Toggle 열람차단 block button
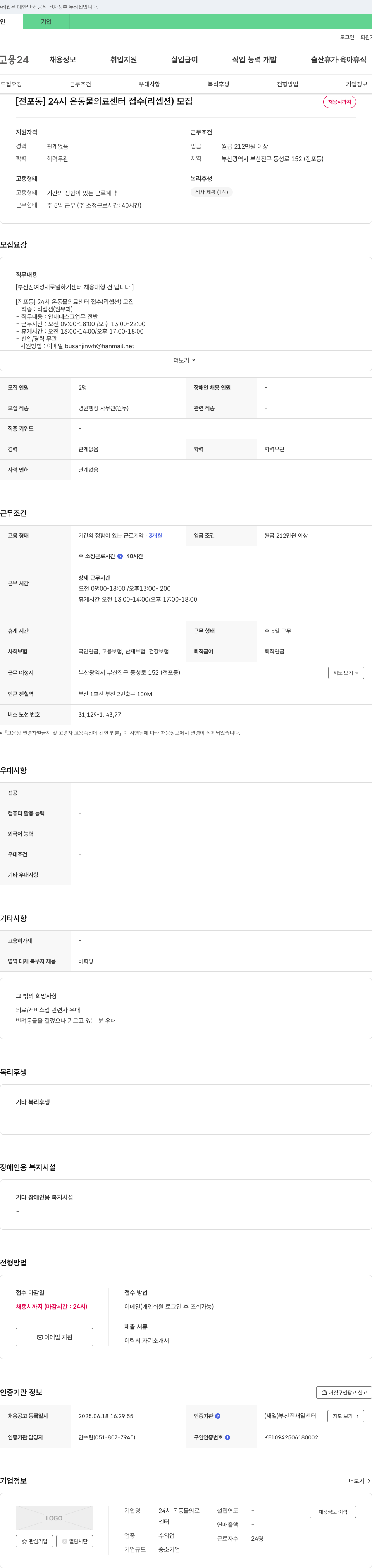The image size is (372, 1568). (74, 1541)
